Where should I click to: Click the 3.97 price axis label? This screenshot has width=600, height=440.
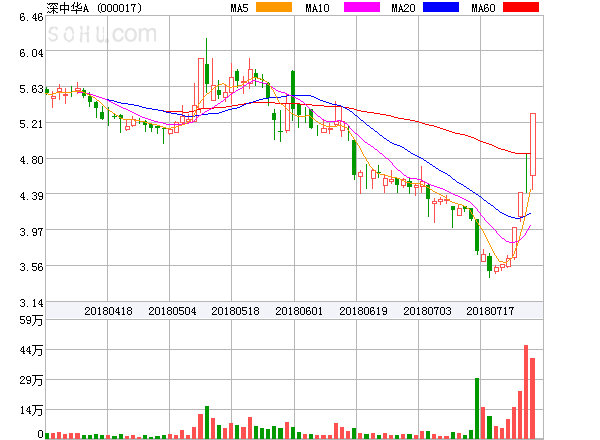tap(31, 232)
